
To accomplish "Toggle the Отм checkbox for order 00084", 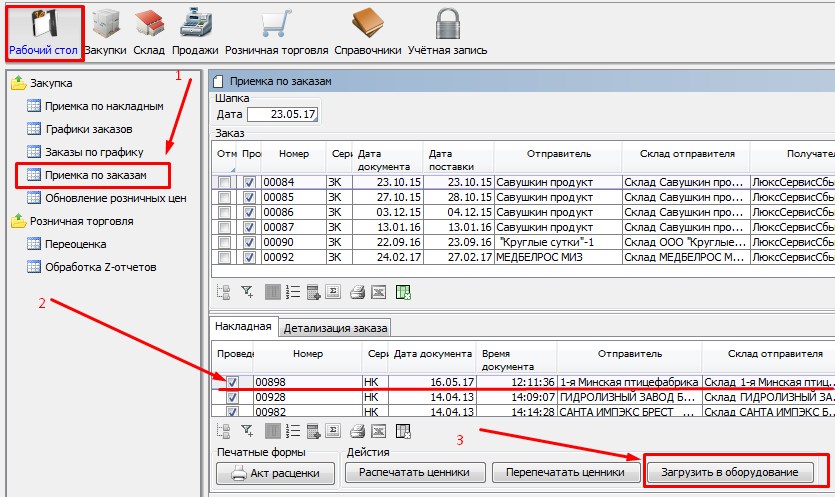I will pos(225,183).
